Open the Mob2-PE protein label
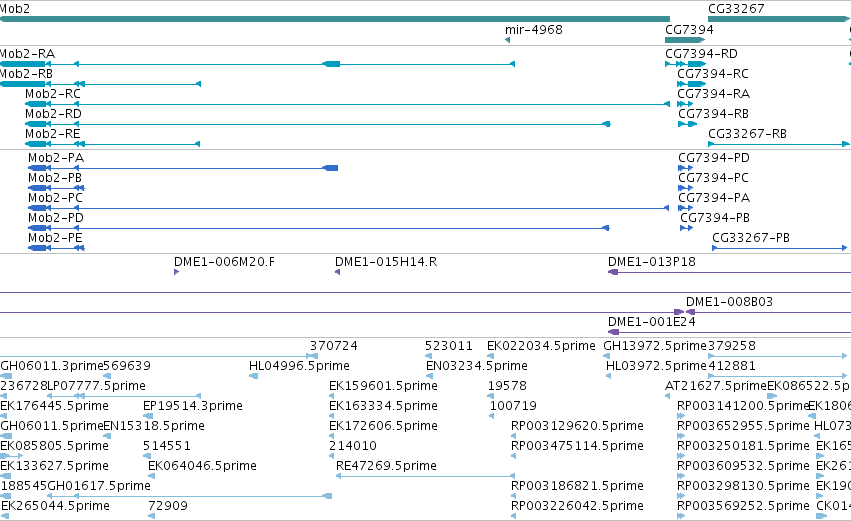The image size is (851, 521). pyautogui.click(x=55, y=238)
